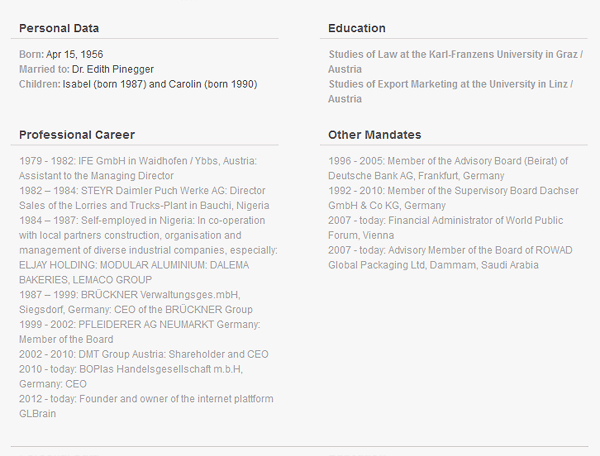Click the Personal Data heading

(x=59, y=28)
